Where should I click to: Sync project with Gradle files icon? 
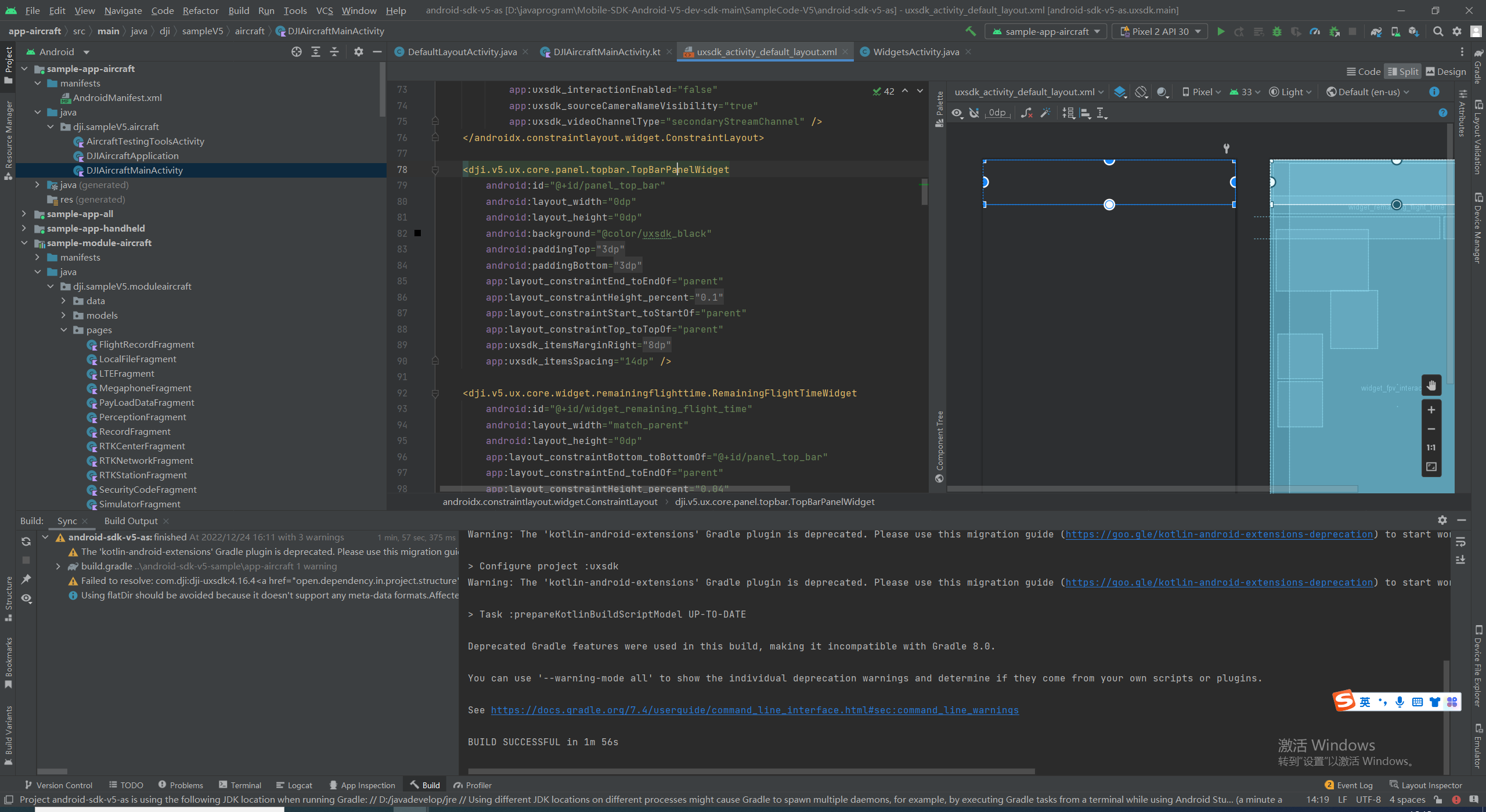pyautogui.click(x=1376, y=31)
